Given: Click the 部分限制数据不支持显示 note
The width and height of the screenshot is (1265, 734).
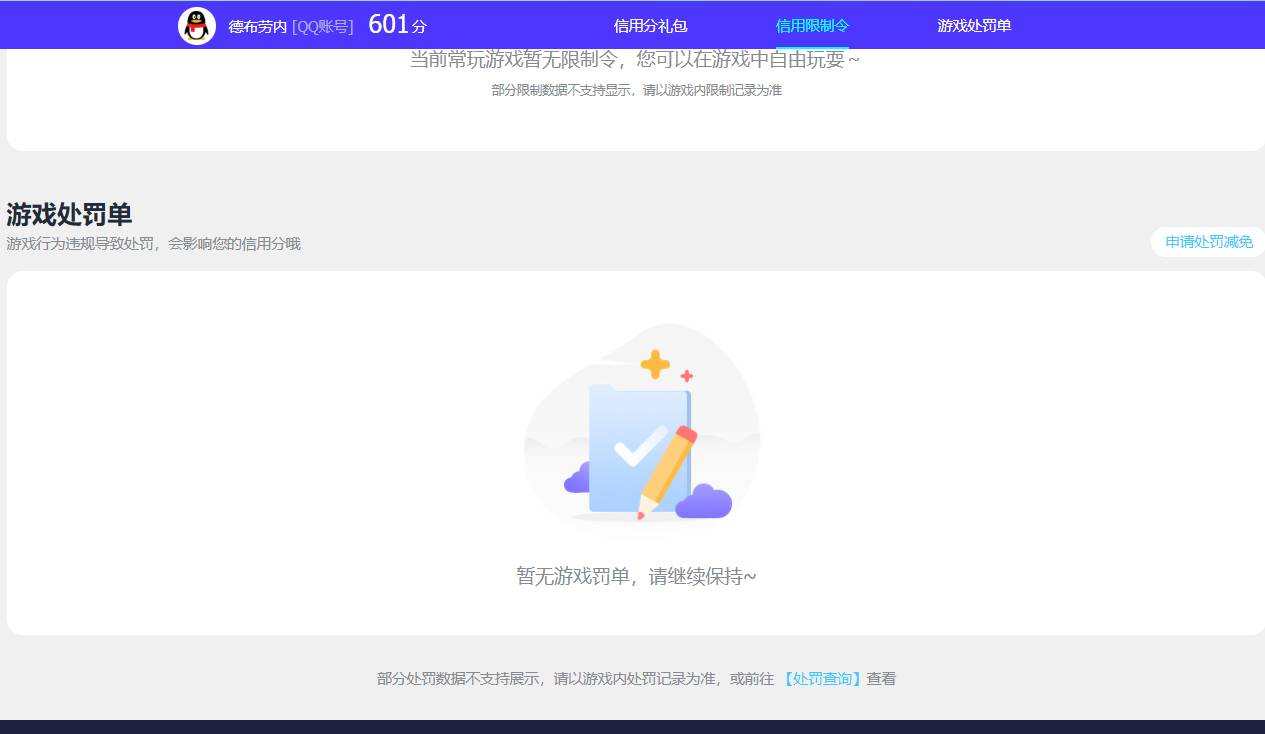Looking at the screenshot, I should [x=636, y=90].
